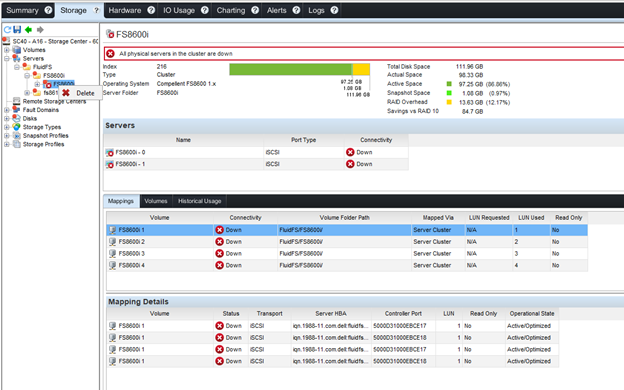Image resolution: width=624 pixels, height=390 pixels.
Task: Click the Volumes icon in the tree
Action: pyautogui.click(x=16, y=50)
